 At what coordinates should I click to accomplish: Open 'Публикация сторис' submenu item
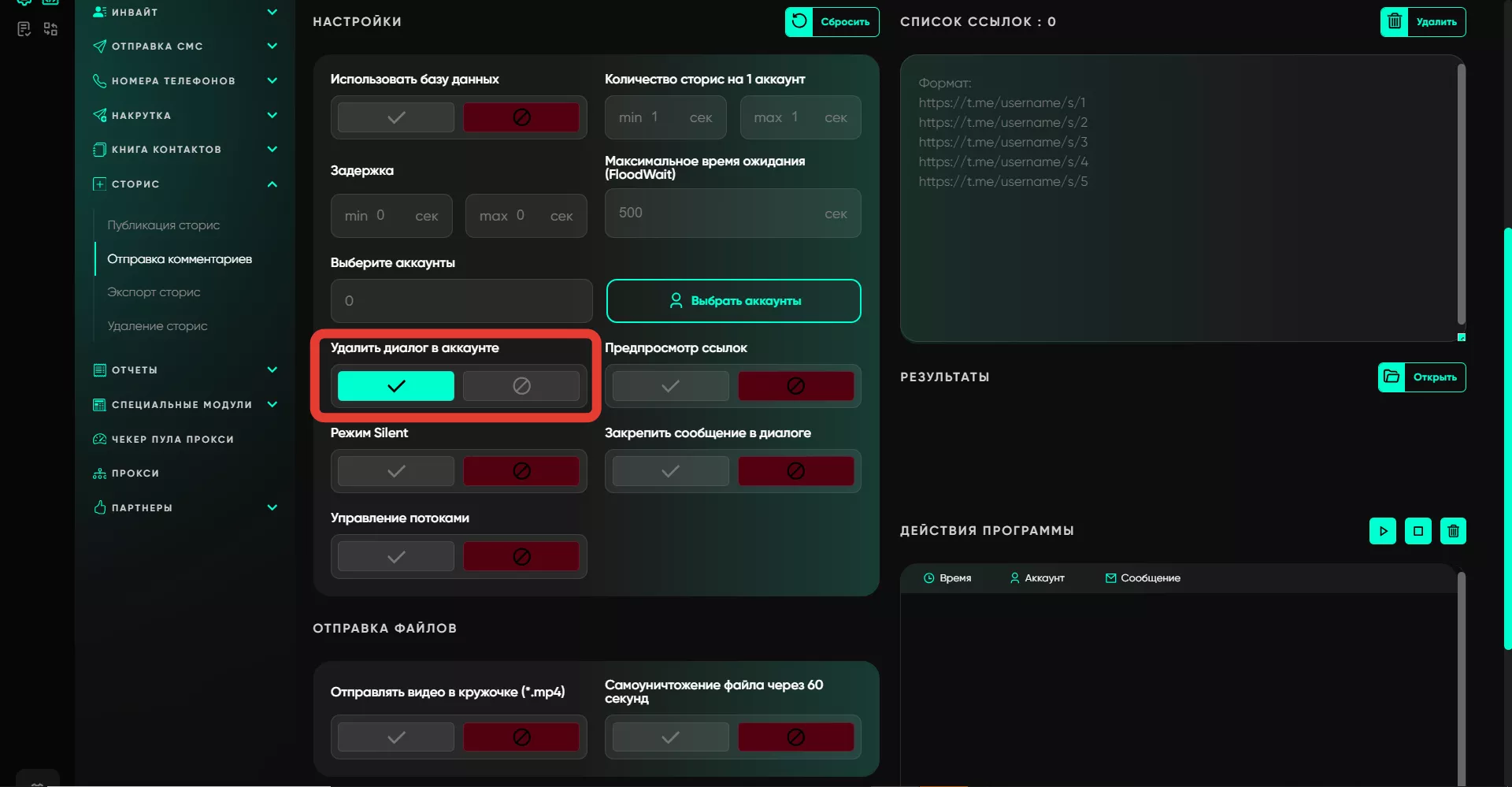pyautogui.click(x=164, y=225)
